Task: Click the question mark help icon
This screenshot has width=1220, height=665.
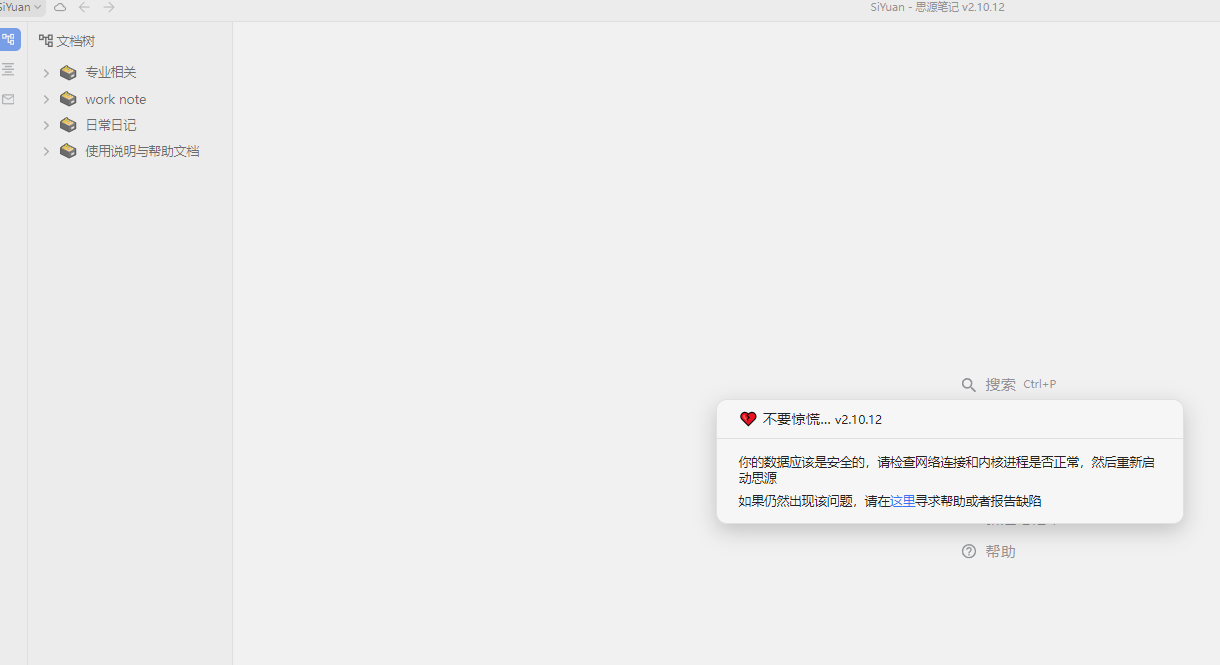Action: pos(969,551)
